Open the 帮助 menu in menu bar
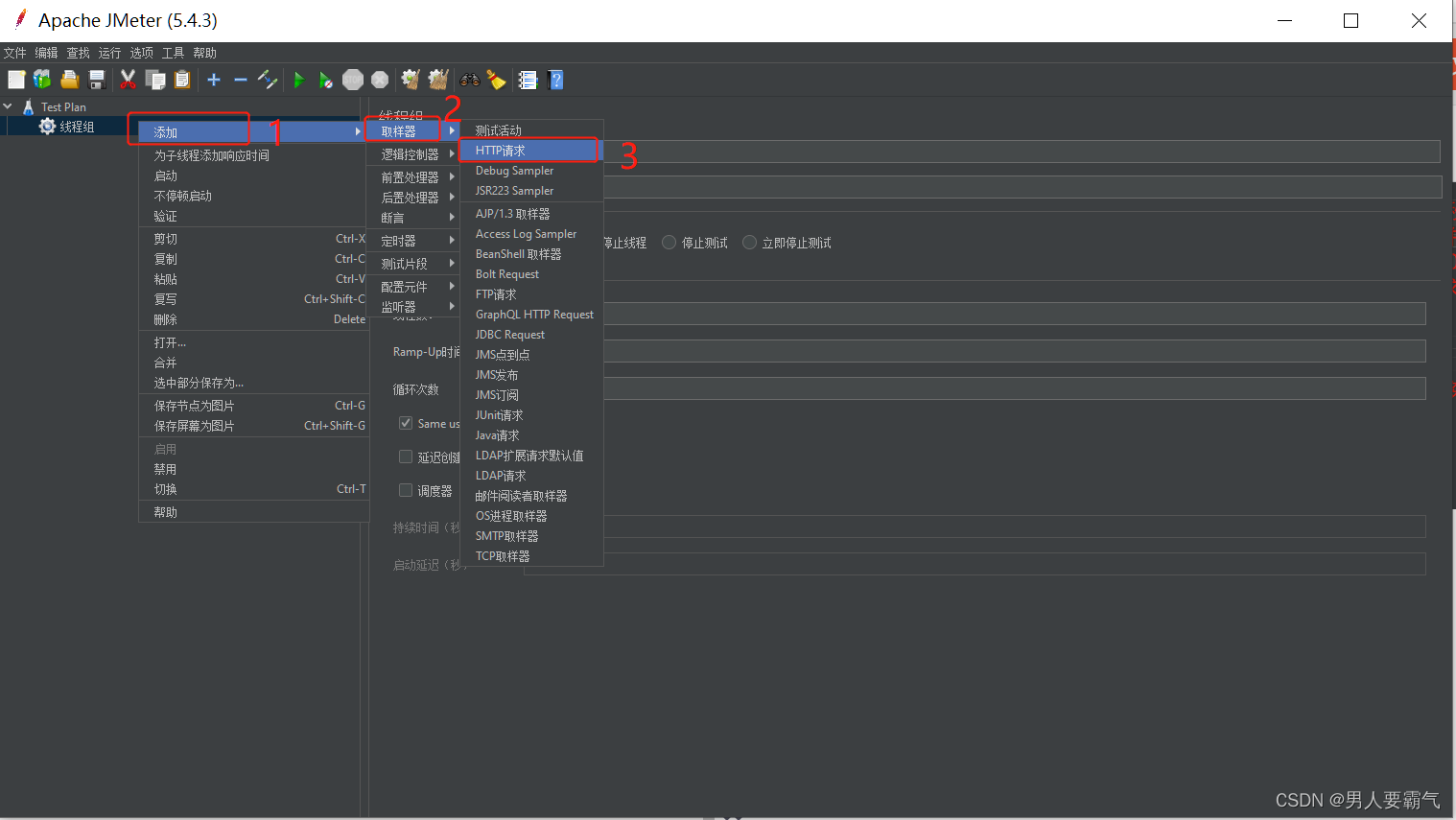1456x820 pixels. tap(204, 53)
